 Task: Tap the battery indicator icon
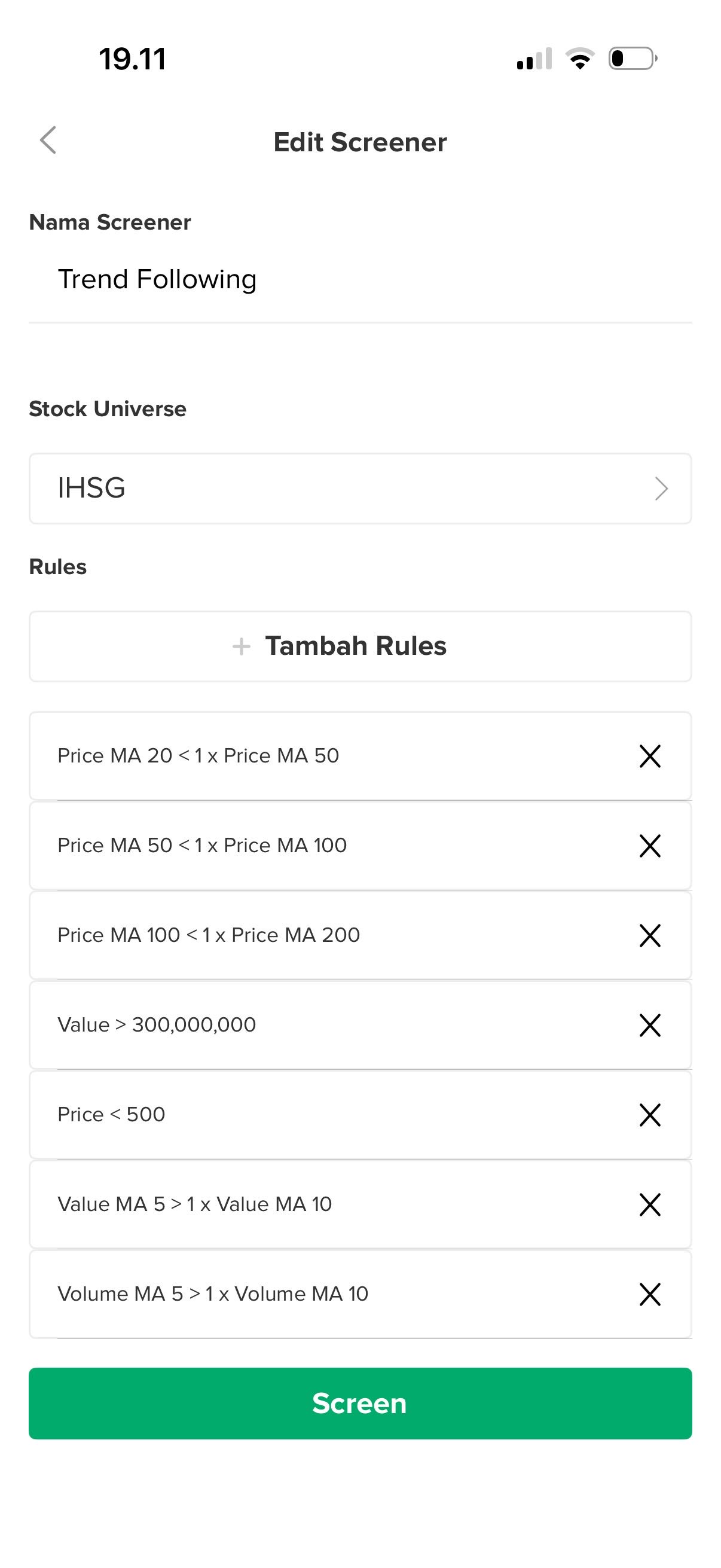tap(632, 59)
